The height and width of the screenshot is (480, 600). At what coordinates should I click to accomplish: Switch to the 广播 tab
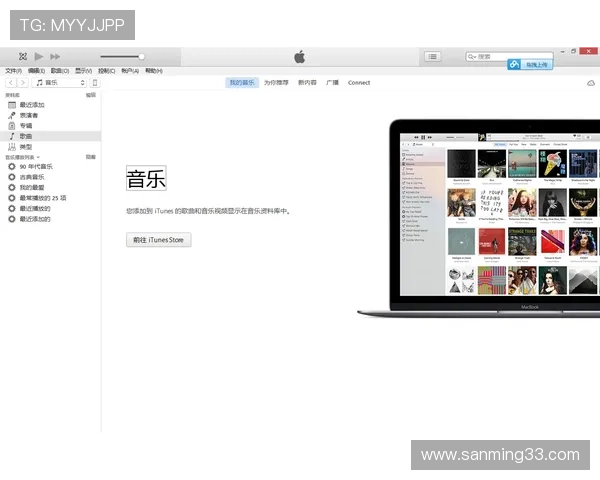tap(333, 83)
